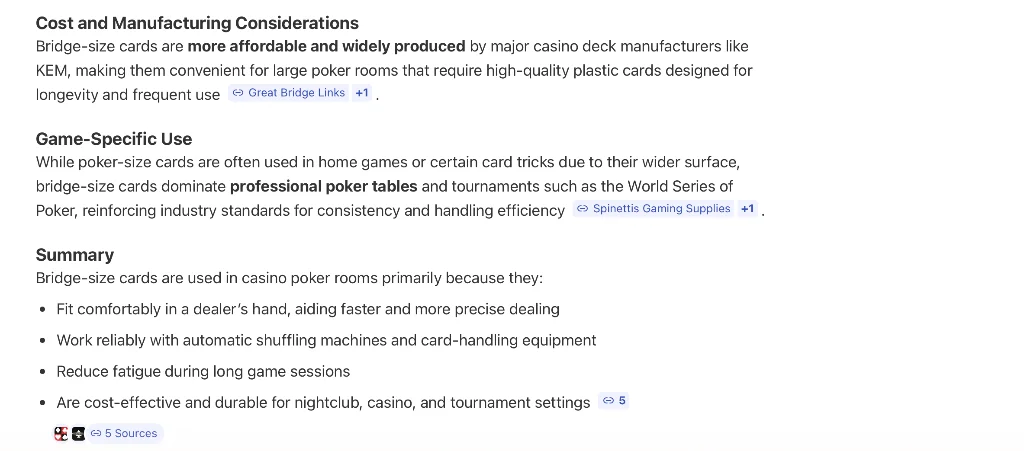
Task: Click the red and white card-suit source favicon
Action: (x=61, y=433)
